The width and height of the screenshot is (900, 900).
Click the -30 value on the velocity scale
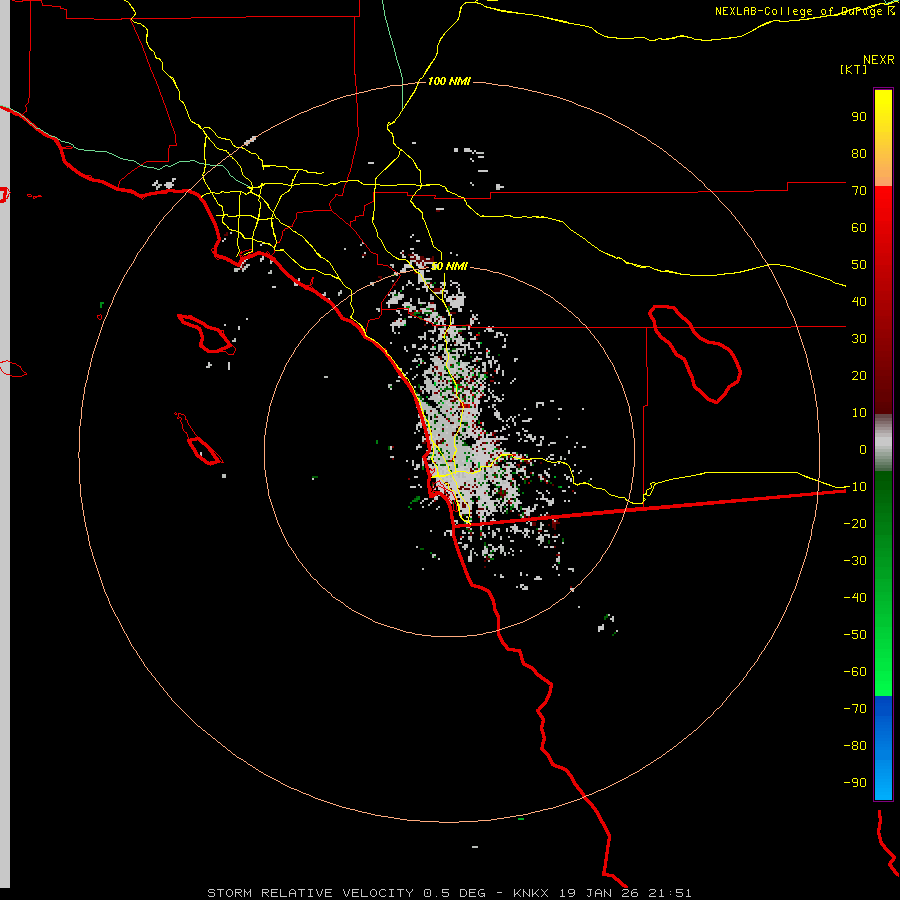click(855, 561)
